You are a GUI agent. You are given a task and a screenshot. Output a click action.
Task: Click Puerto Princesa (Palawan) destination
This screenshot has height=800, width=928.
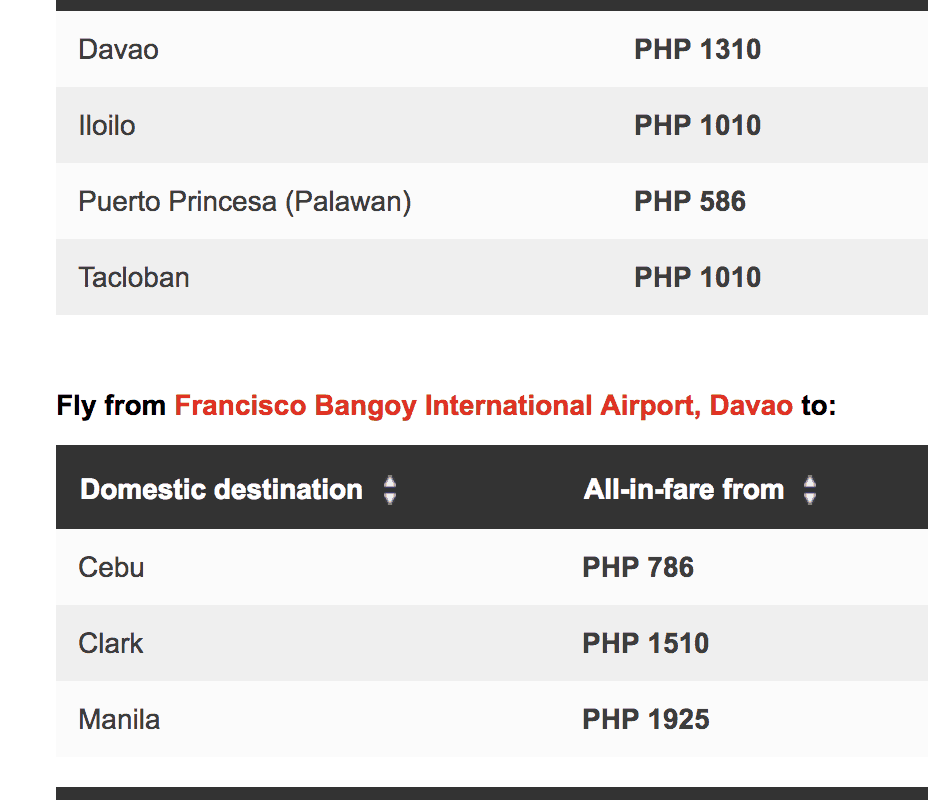point(245,202)
